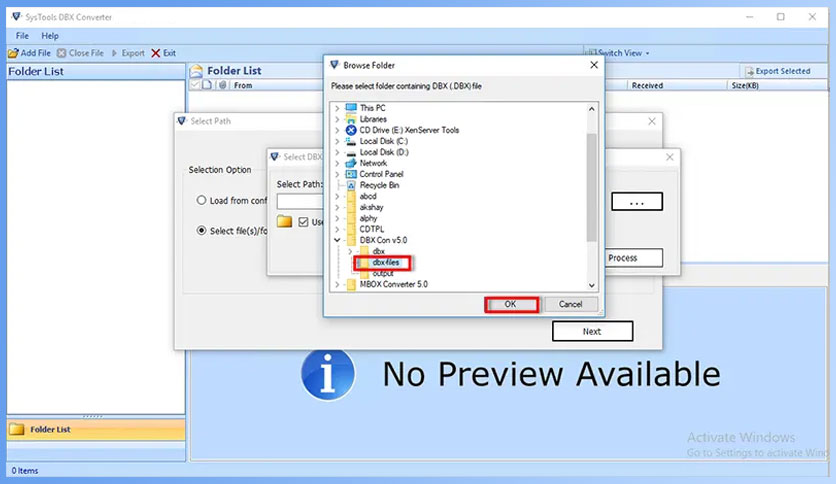Image resolution: width=836 pixels, height=484 pixels.
Task: Click the From column header
Action: 243,85
